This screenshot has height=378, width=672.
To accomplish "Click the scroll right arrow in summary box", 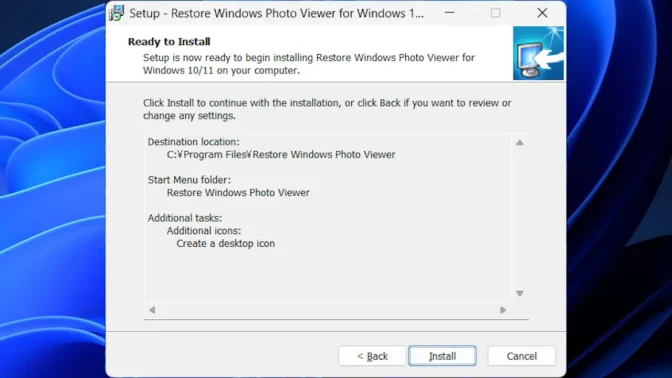I will 503,310.
